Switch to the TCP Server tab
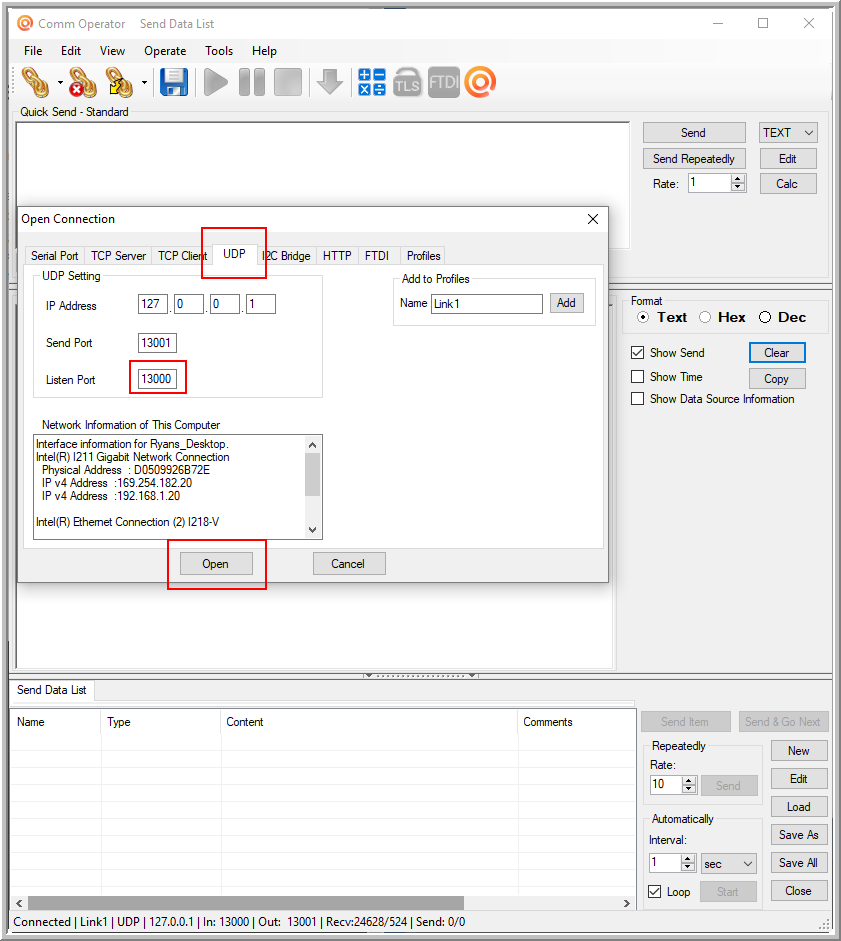 point(118,256)
